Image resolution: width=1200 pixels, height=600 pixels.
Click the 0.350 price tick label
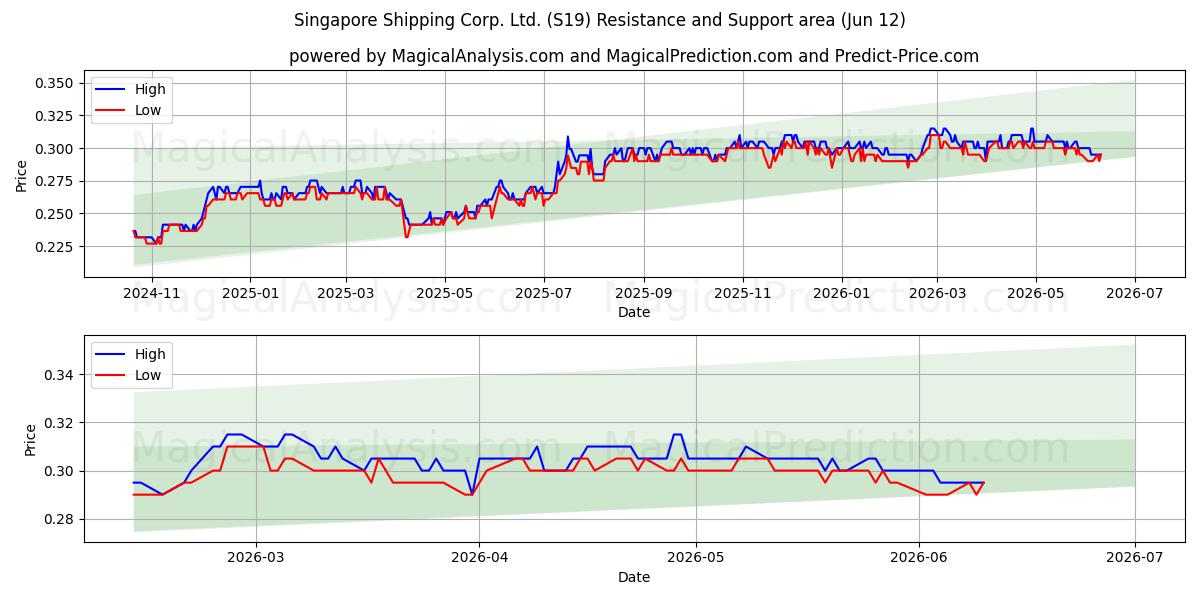pos(56,83)
